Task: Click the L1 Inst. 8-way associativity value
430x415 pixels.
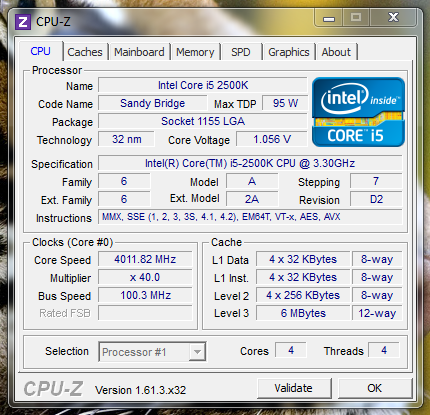Action: coord(377,277)
